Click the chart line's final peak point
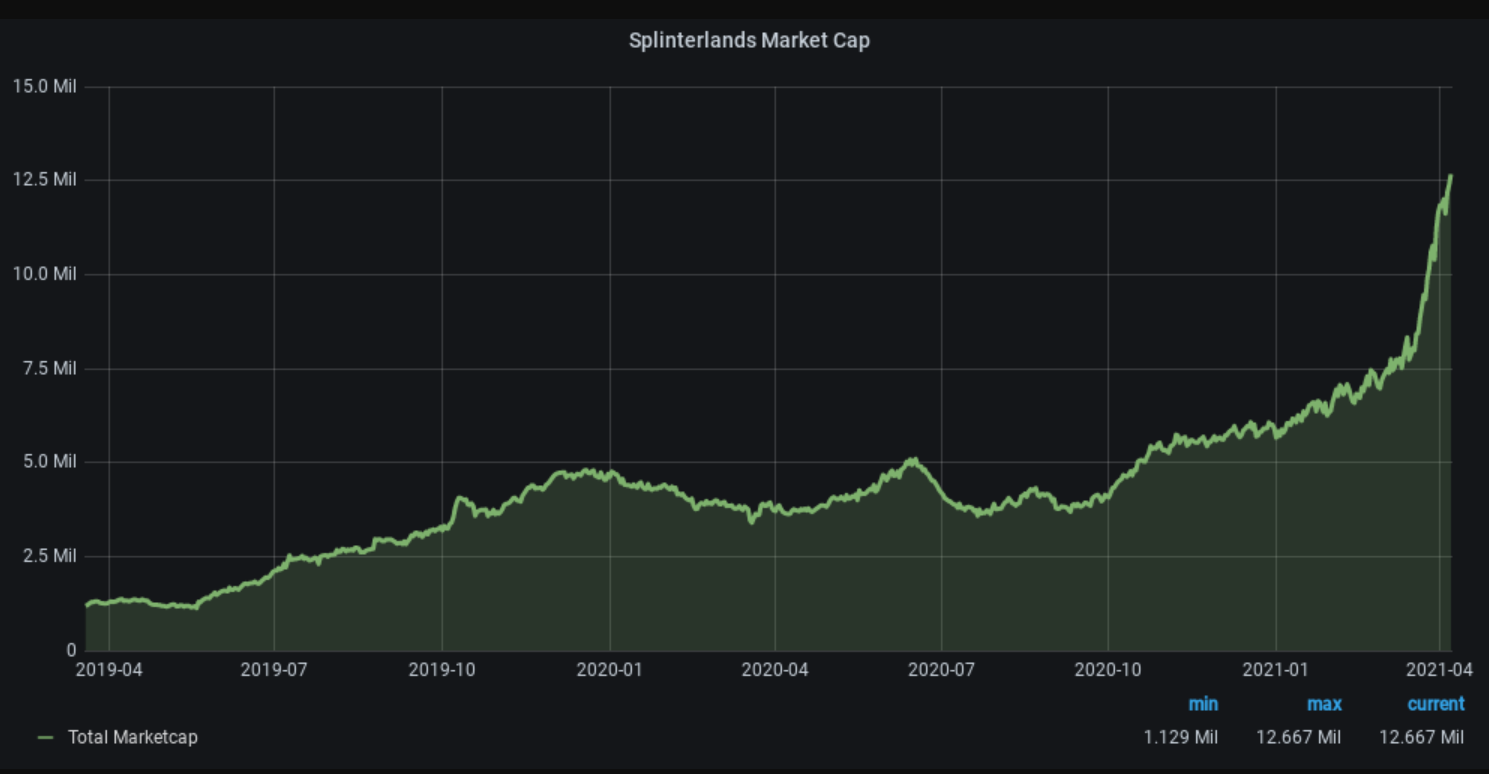Image resolution: width=1489 pixels, height=774 pixels. (x=1450, y=176)
